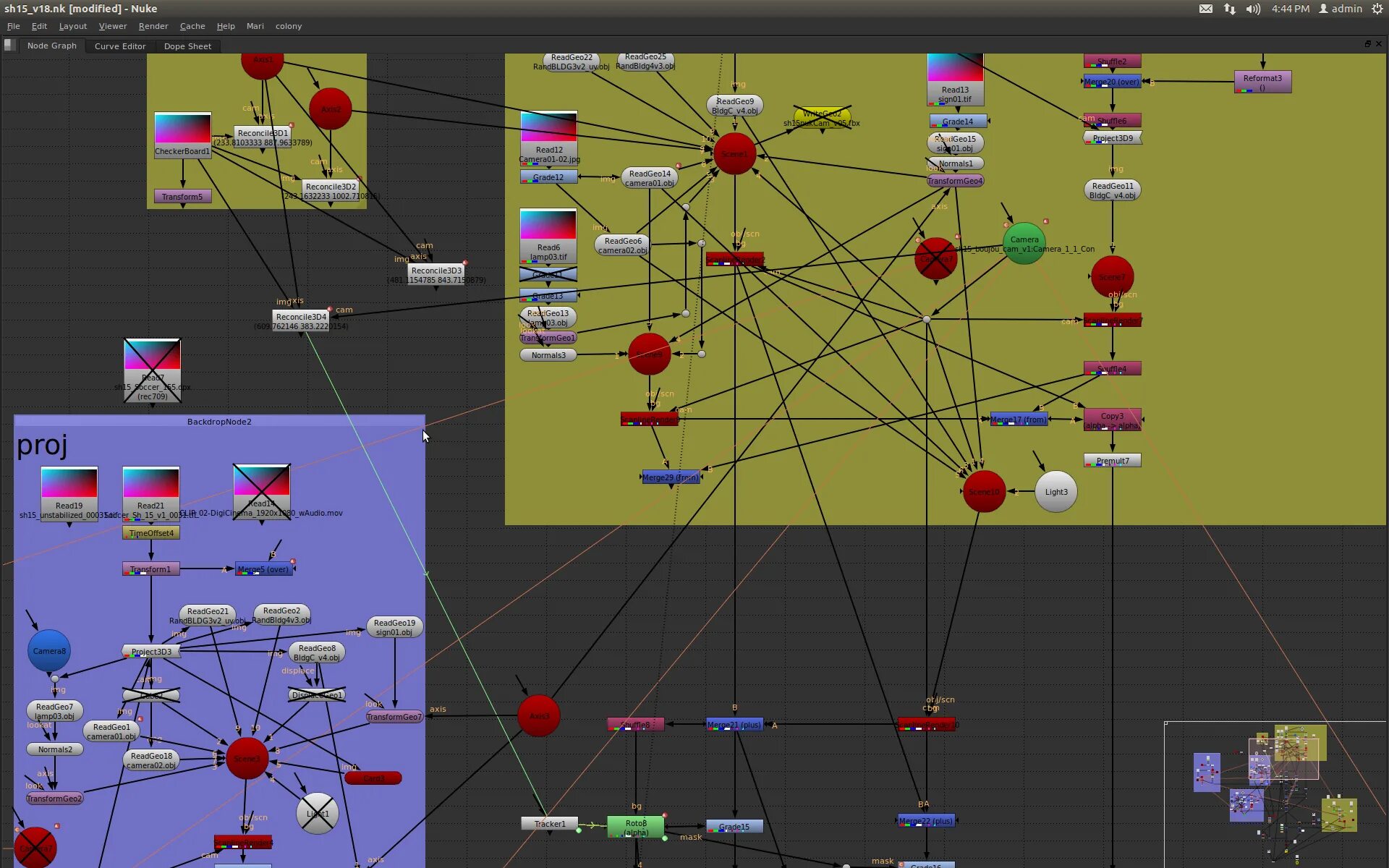Select the blue Camera8 node

click(x=49, y=650)
